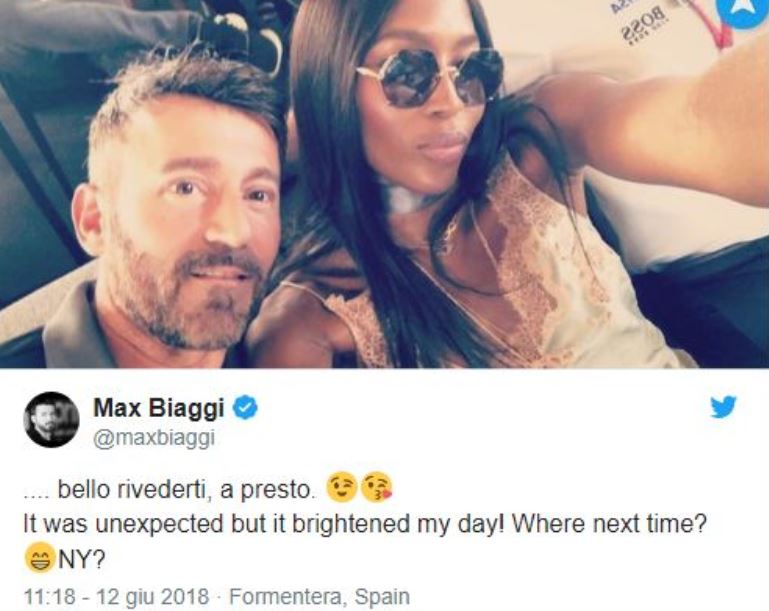Image resolution: width=769 pixels, height=611 pixels.
Task: Click the winking face emoji
Action: [341, 487]
